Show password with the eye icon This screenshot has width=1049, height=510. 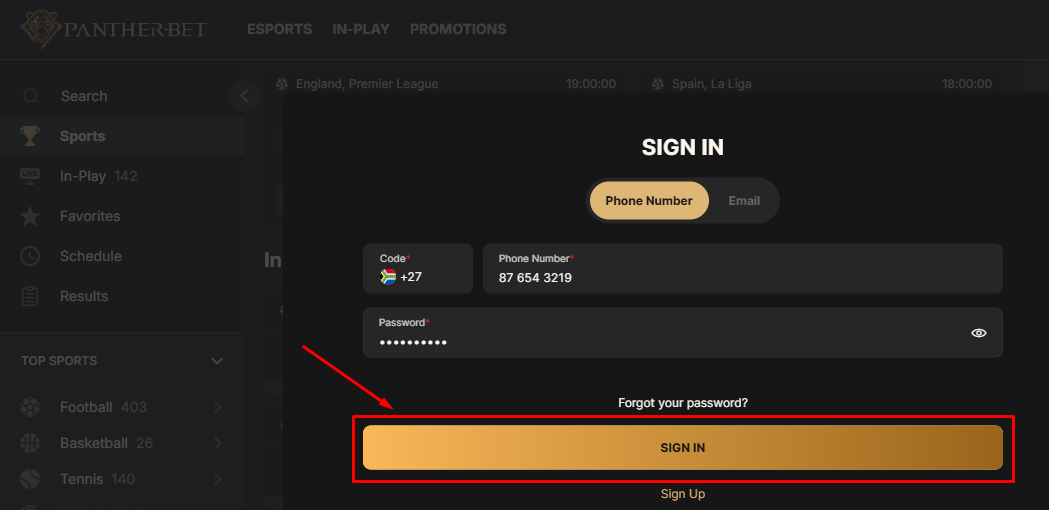point(979,333)
